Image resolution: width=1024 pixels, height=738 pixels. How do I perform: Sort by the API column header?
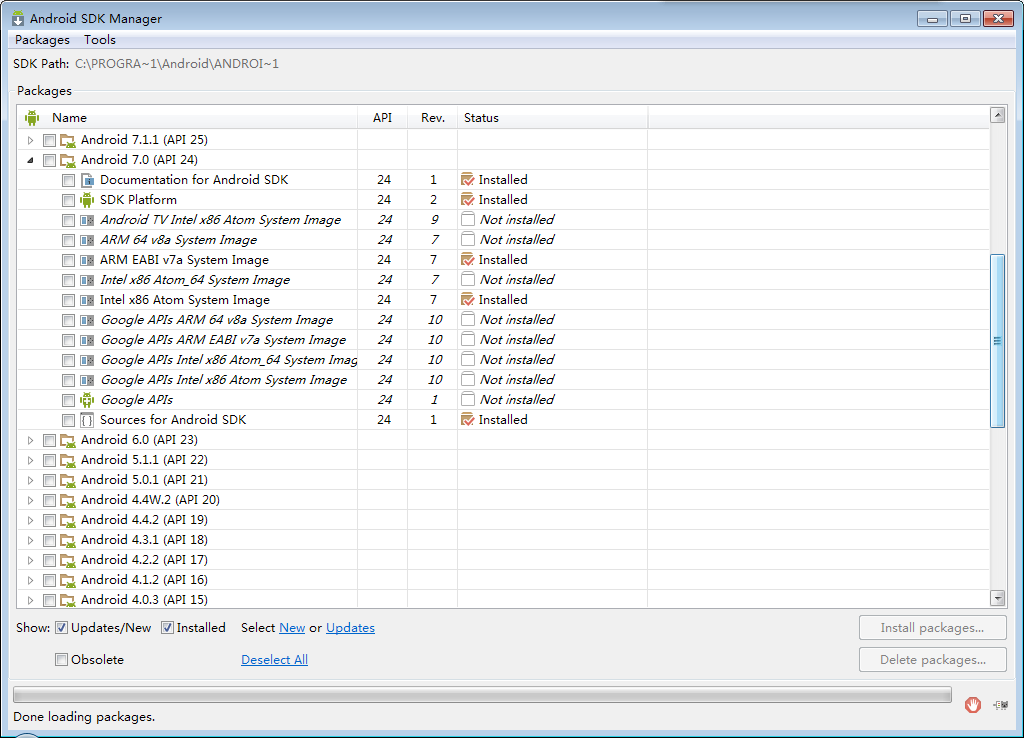(383, 118)
